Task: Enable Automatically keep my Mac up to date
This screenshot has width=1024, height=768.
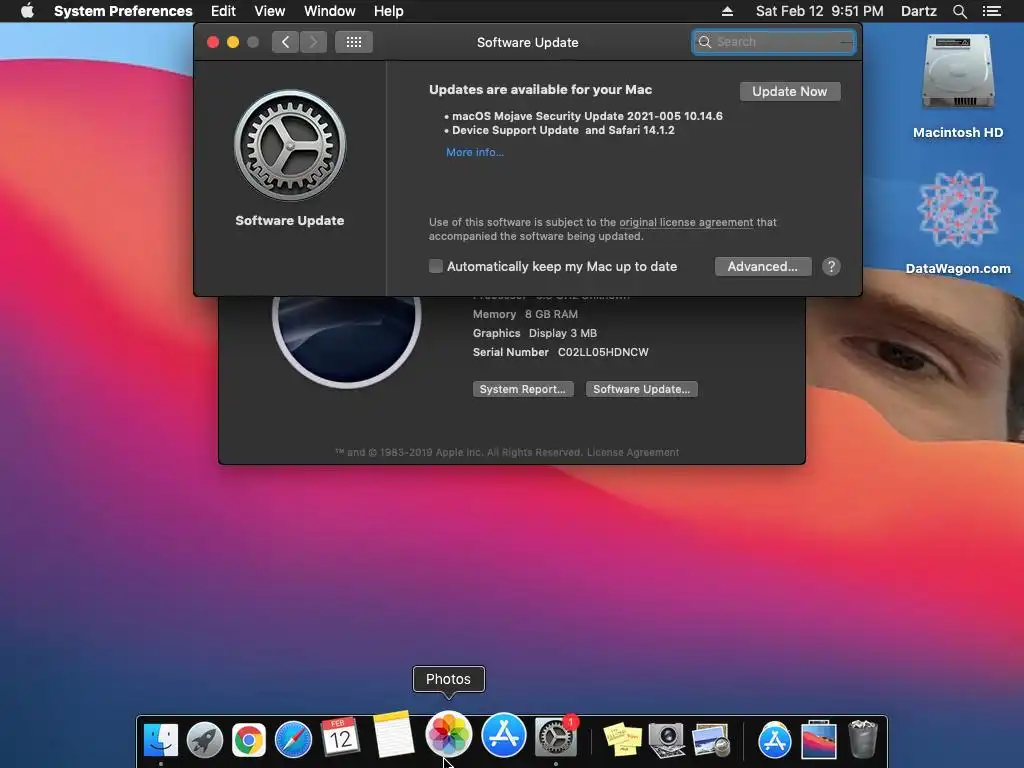Action: point(436,266)
